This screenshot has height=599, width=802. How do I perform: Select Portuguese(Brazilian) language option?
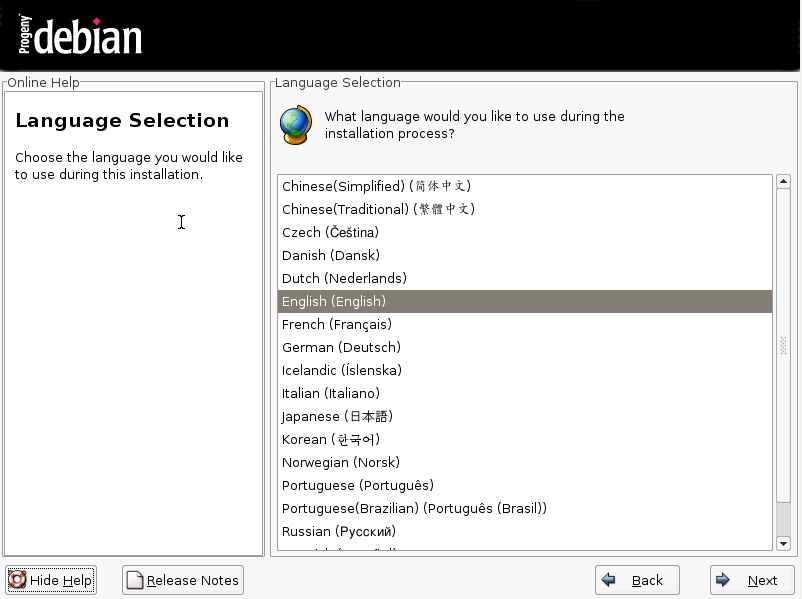(414, 508)
